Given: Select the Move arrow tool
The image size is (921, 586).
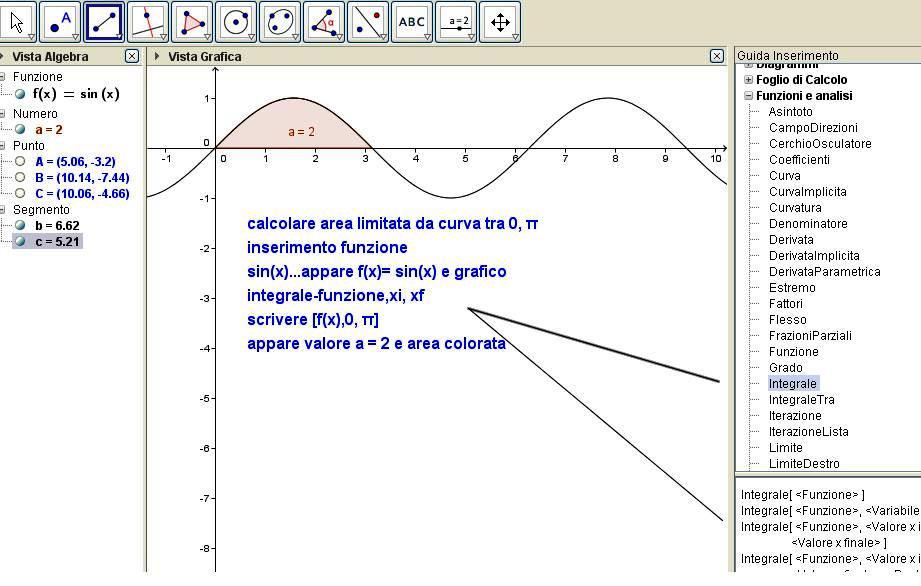Looking at the screenshot, I should 18,22.
